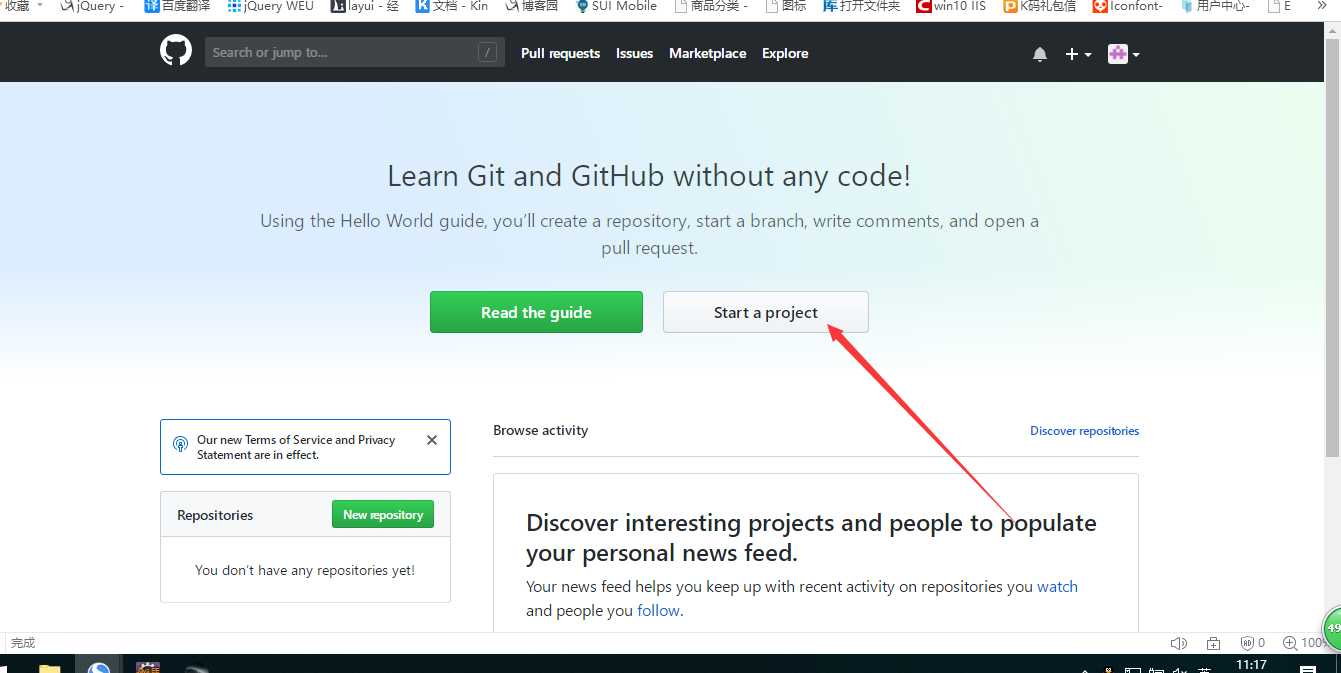Open File Explorer on the taskbar
Viewport: 1341px width, 673px height.
[49, 668]
